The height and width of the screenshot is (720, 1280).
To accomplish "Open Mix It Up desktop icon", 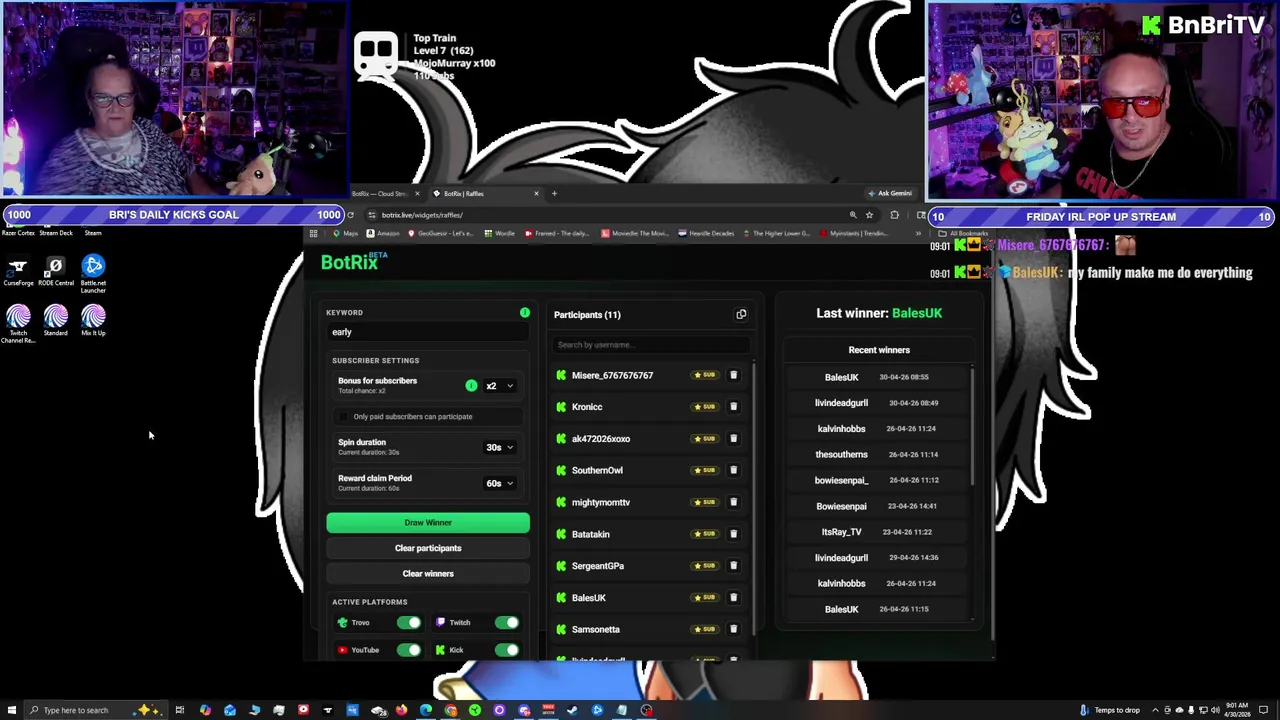I will pyautogui.click(x=93, y=321).
